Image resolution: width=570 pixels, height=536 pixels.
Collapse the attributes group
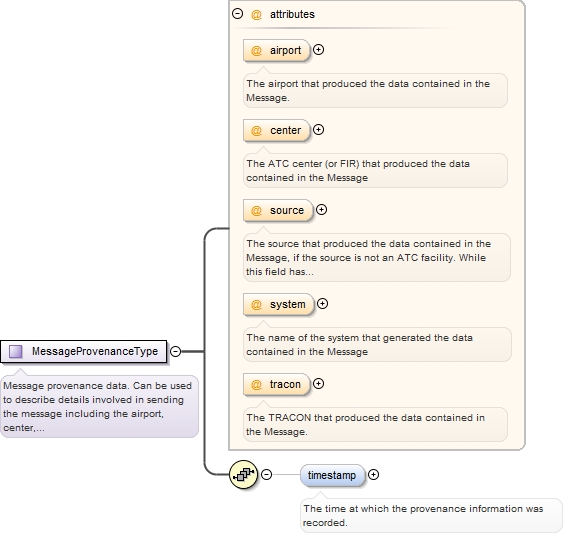pos(237,14)
